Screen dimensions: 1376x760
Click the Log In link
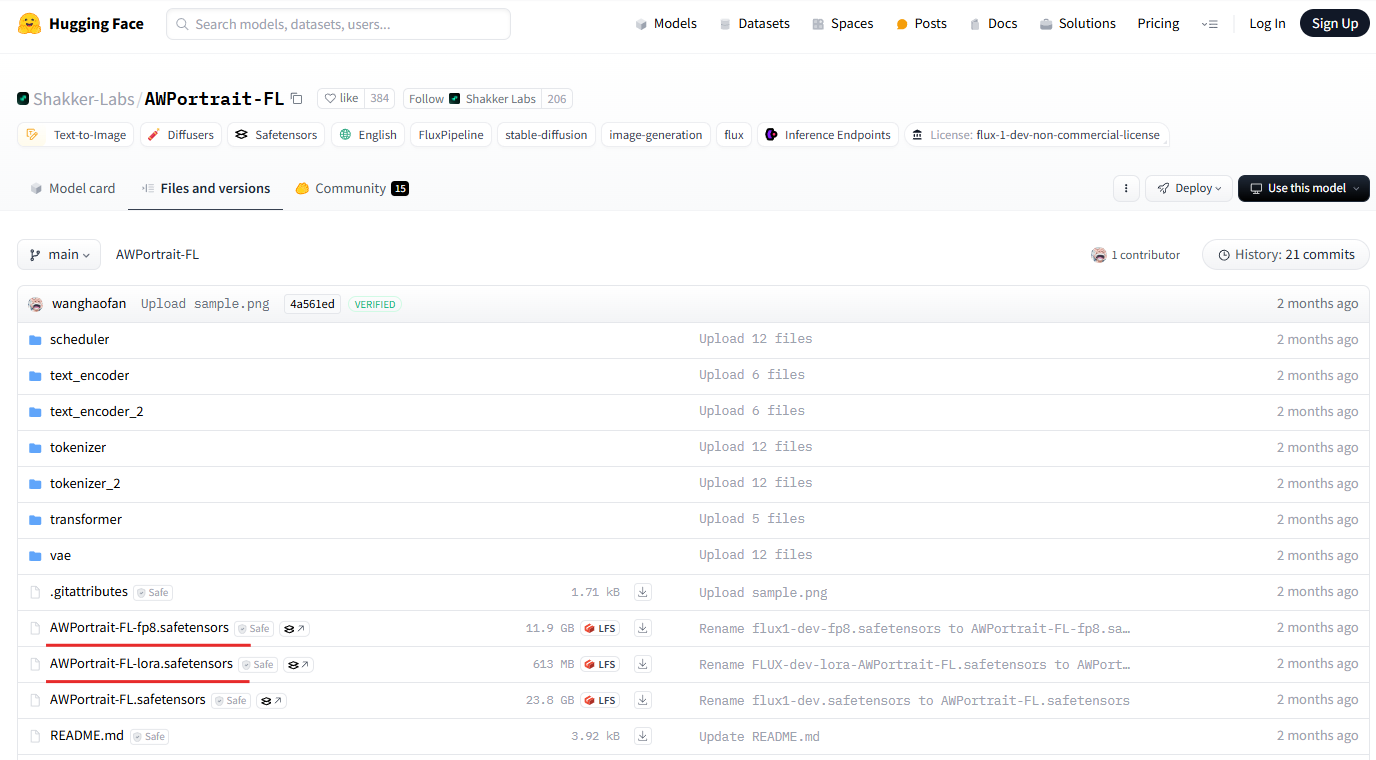pos(1267,23)
